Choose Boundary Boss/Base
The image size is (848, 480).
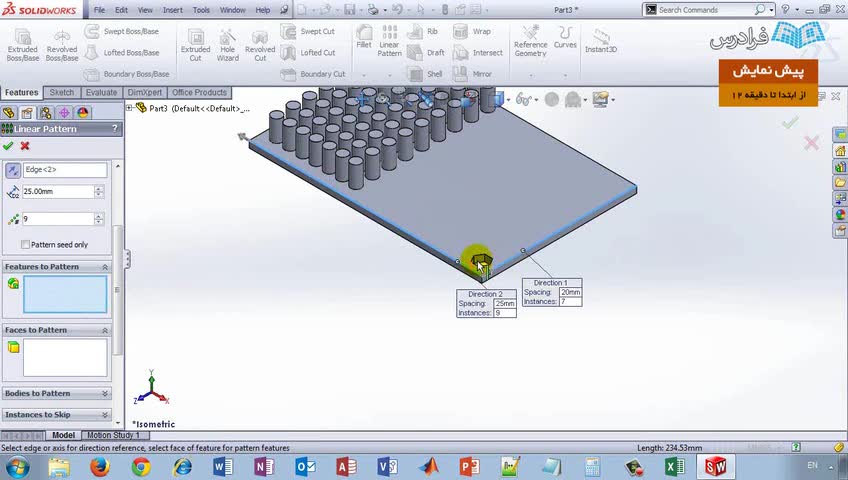coord(127,74)
